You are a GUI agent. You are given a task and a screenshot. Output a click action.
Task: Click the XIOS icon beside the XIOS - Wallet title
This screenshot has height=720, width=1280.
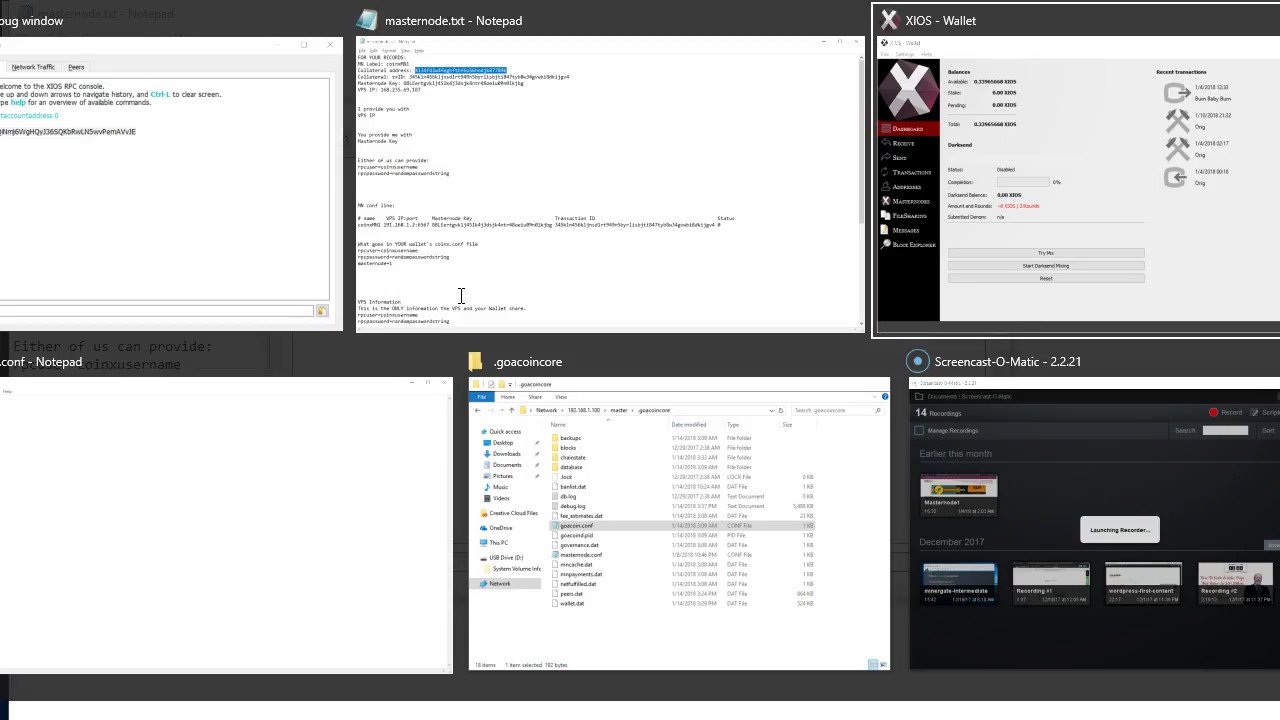[889, 20]
